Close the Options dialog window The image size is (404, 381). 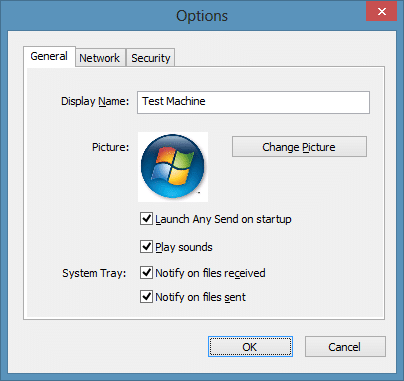(x=382, y=12)
